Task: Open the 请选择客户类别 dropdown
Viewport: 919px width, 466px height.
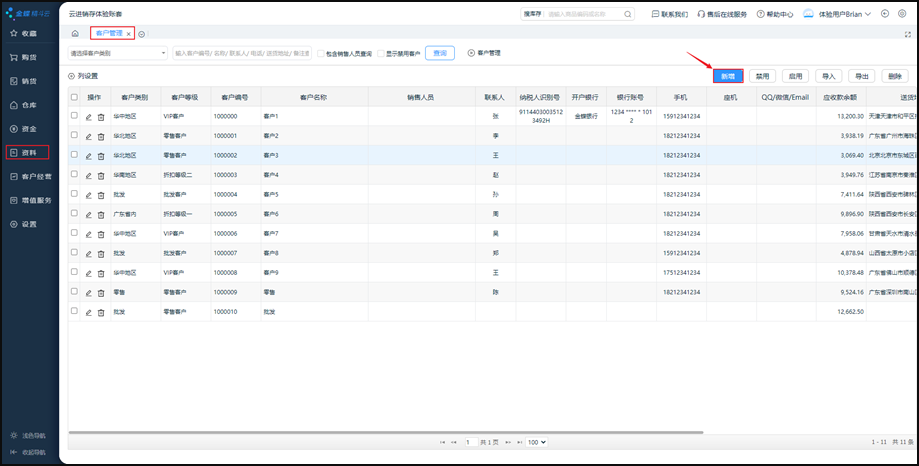Action: tap(117, 53)
